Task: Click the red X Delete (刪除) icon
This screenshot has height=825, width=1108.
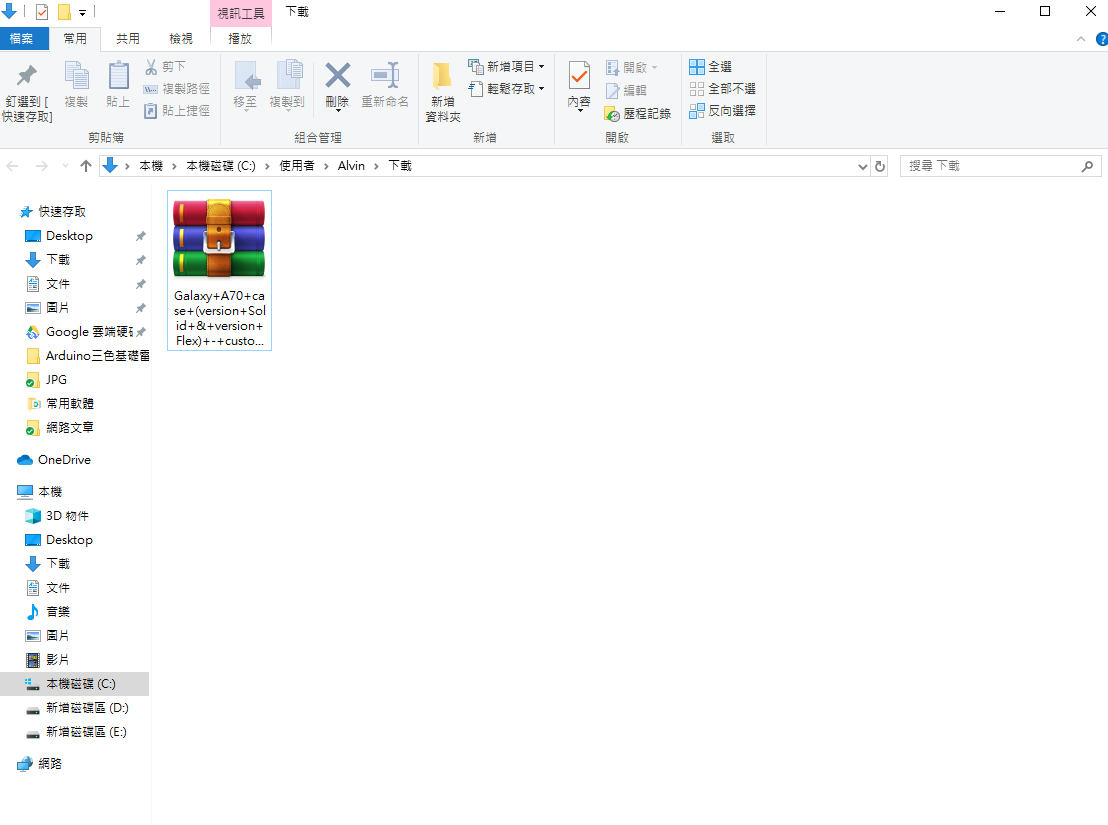Action: pos(337,75)
